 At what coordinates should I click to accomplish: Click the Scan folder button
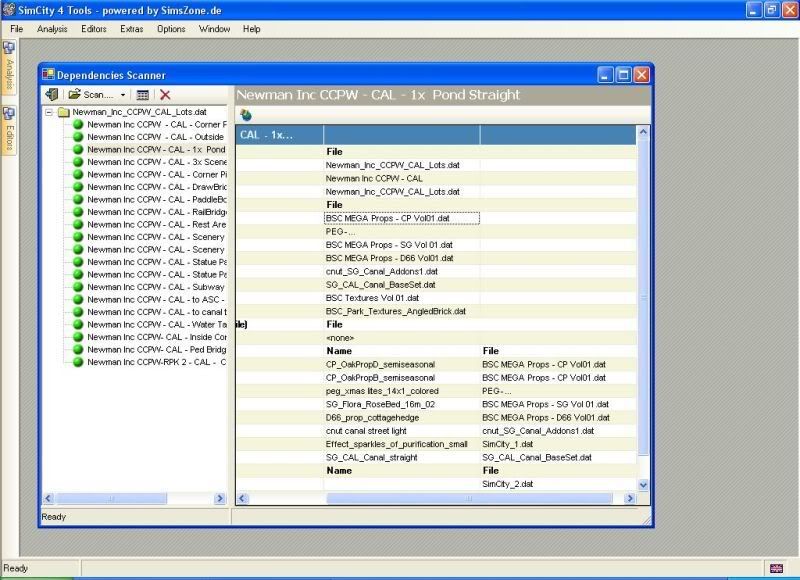(x=91, y=94)
